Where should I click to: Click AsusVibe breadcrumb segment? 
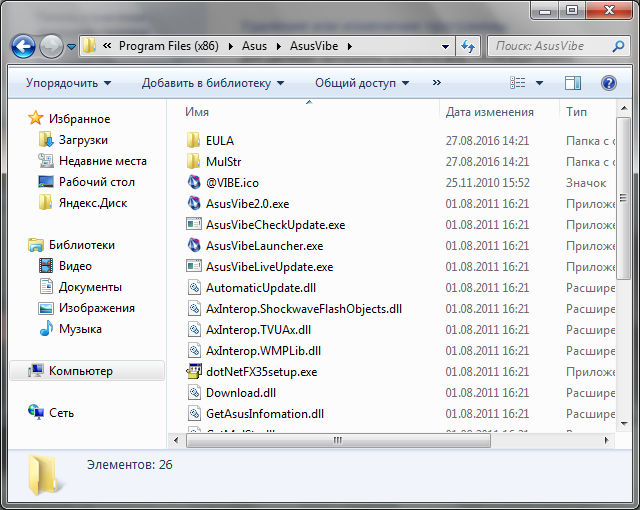314,46
